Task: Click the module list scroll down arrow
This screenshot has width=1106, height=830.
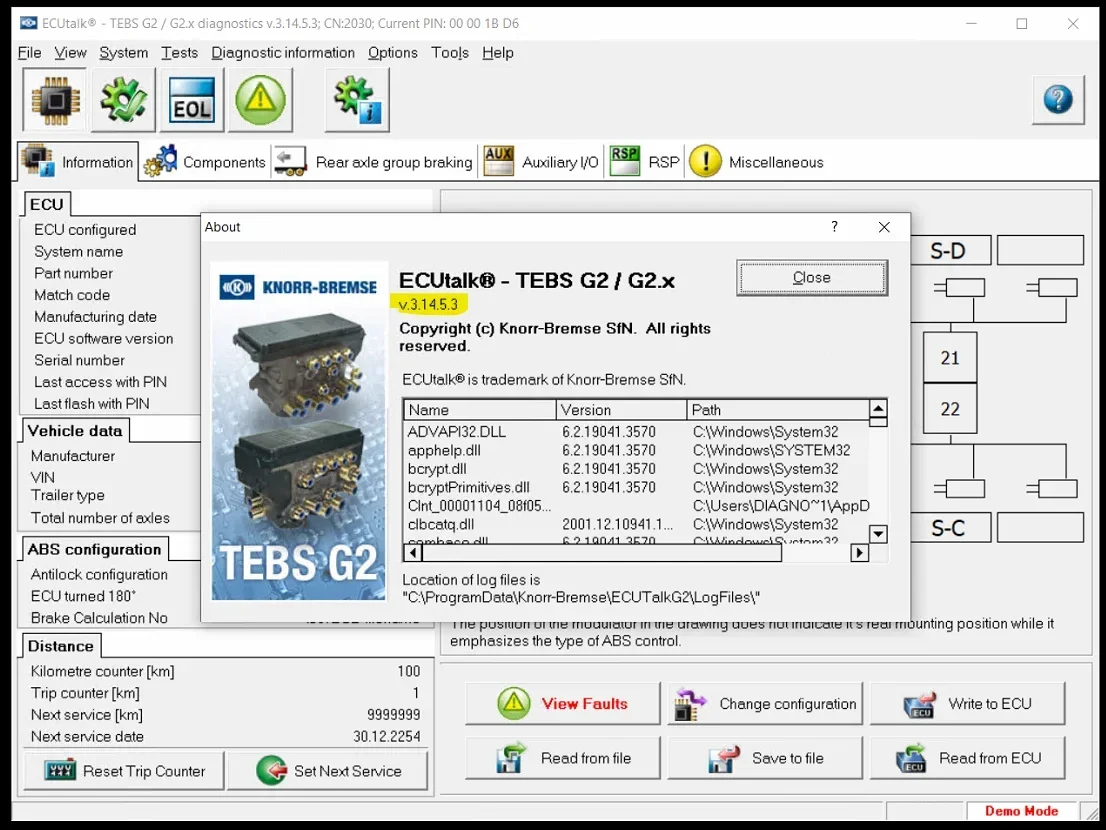Action: [878, 534]
